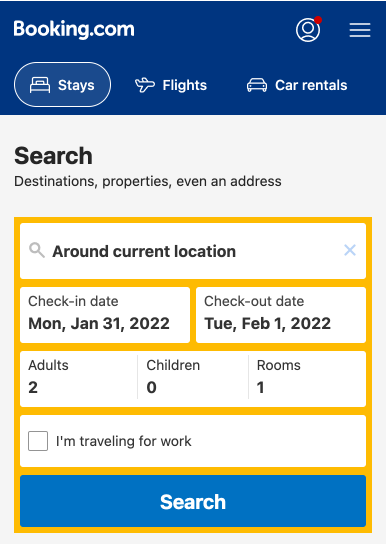Select the Stays tab
386x544 pixels.
tap(62, 85)
